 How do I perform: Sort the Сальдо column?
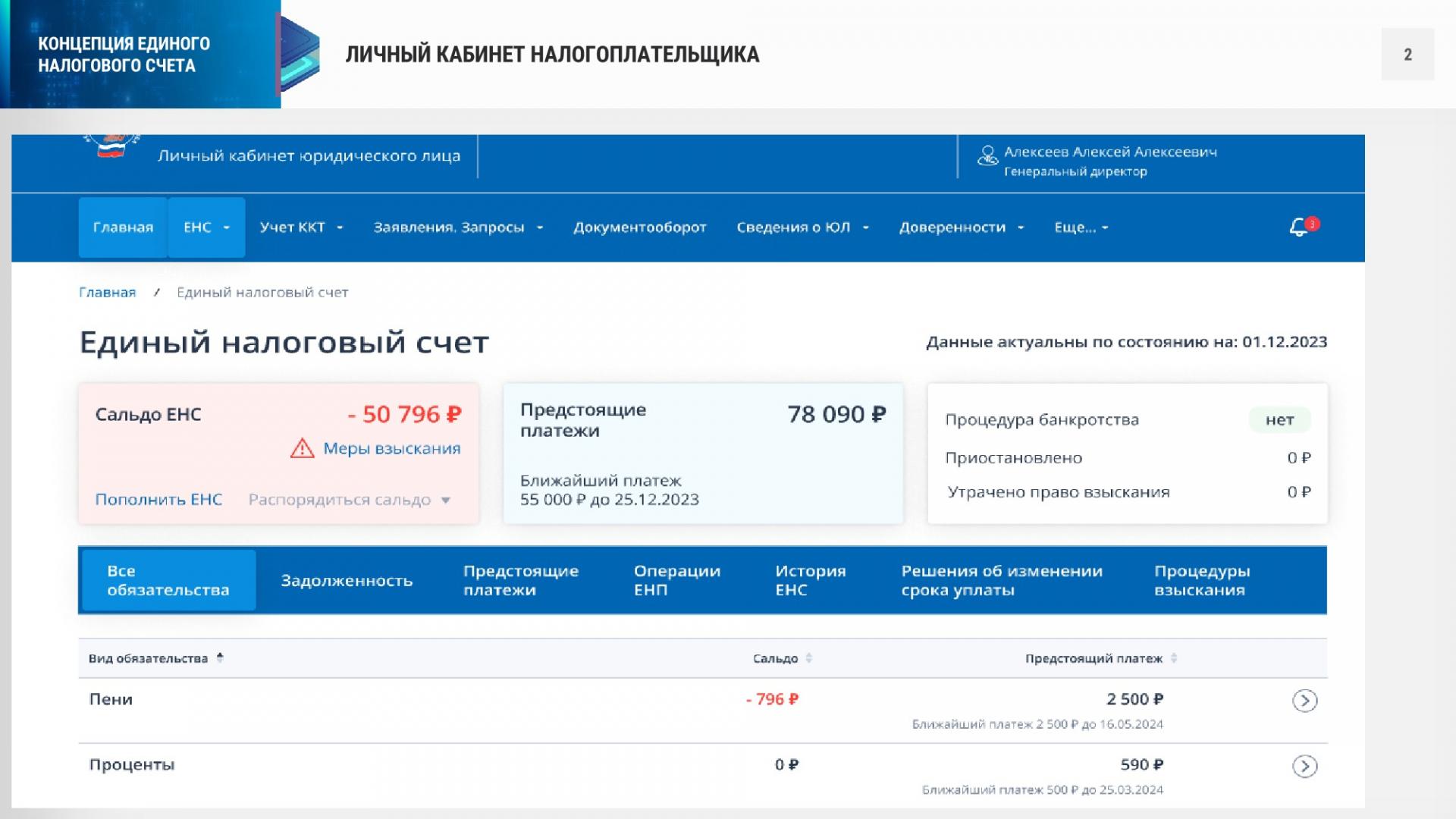click(809, 658)
